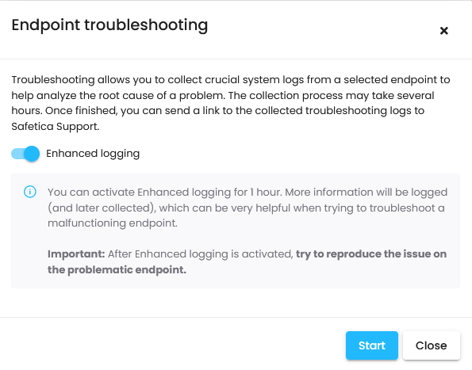
Task: Turn off the Enhanced logging switch
Action: coord(25,154)
